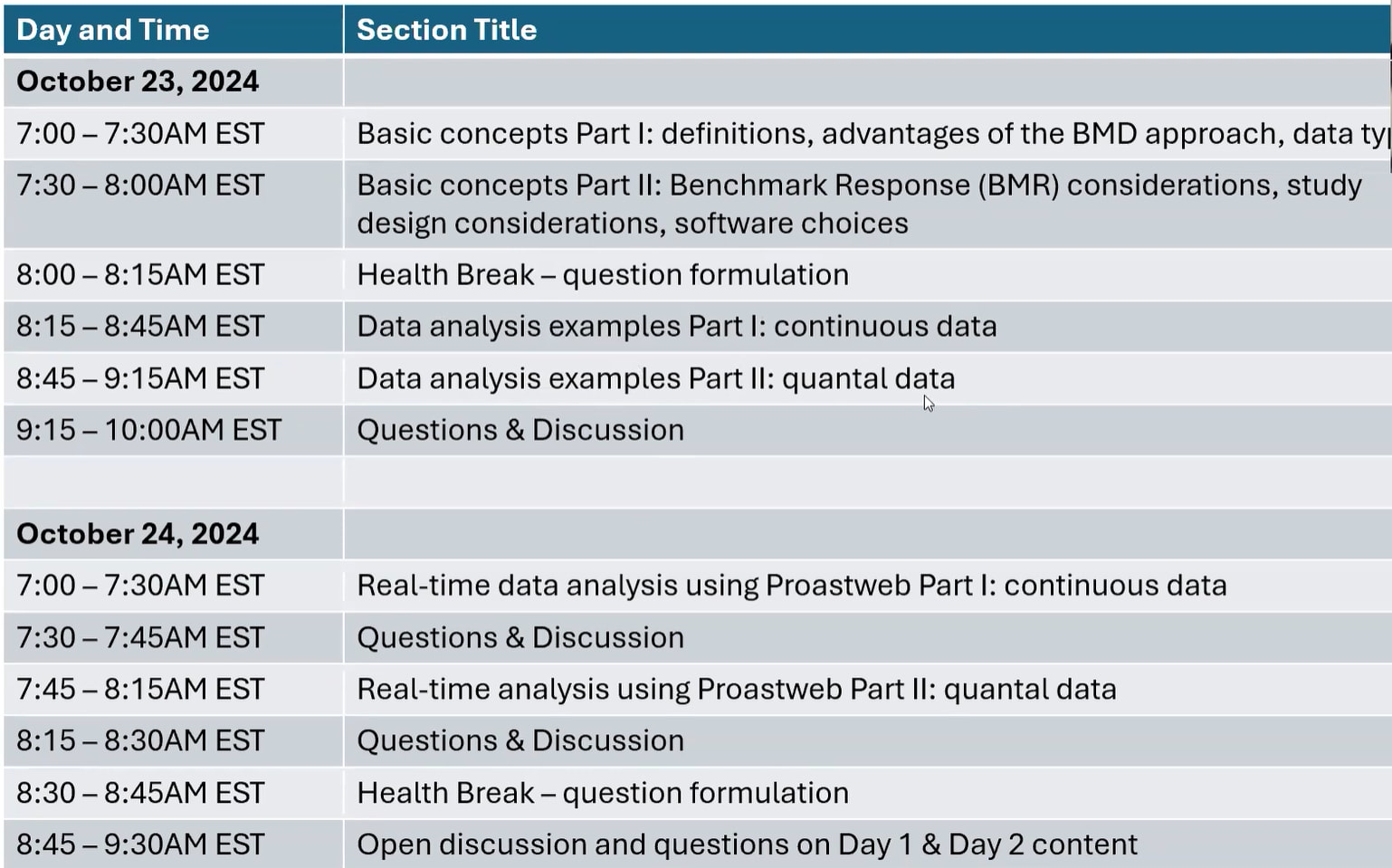The image size is (1392, 868).
Task: Select the 7:45 – 8:15AM EST time cell
Action: (x=140, y=690)
